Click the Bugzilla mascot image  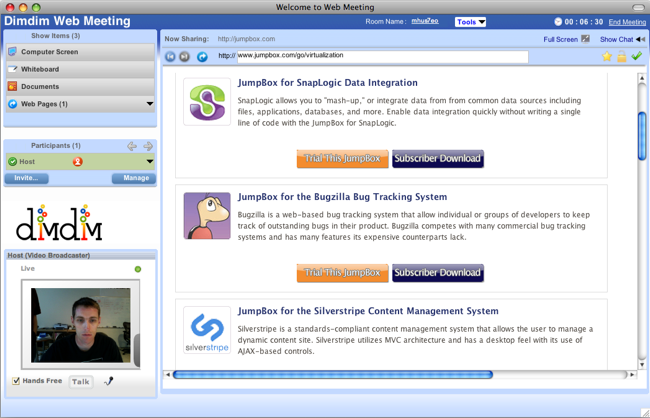pos(207,216)
